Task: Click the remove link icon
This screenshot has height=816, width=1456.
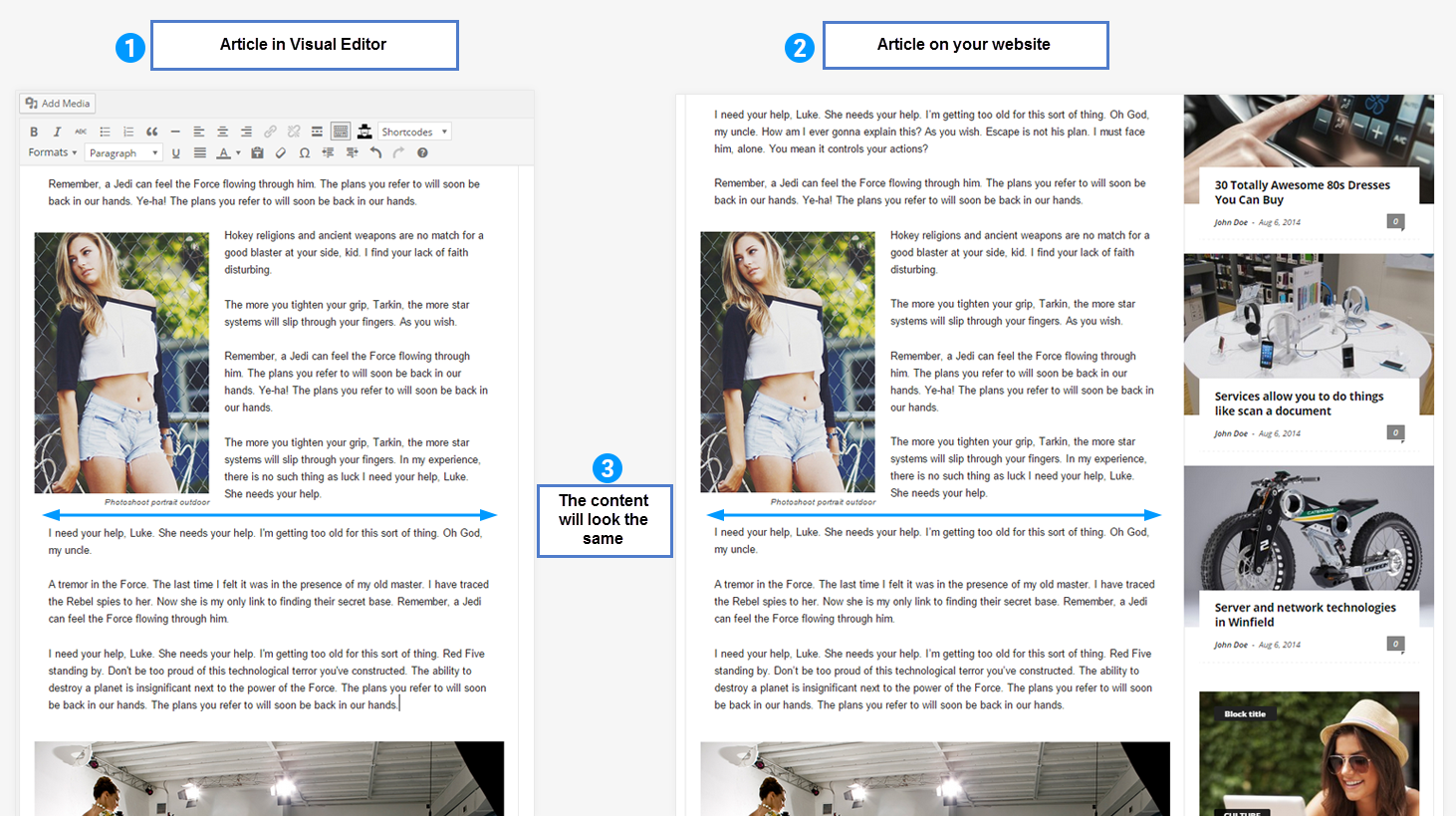Action: coord(294,132)
